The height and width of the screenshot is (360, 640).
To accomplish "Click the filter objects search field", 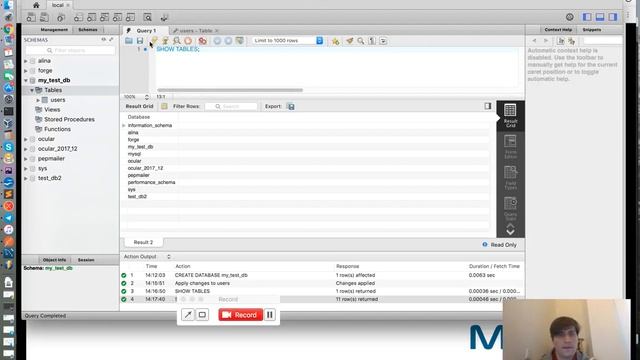I will 70,50.
